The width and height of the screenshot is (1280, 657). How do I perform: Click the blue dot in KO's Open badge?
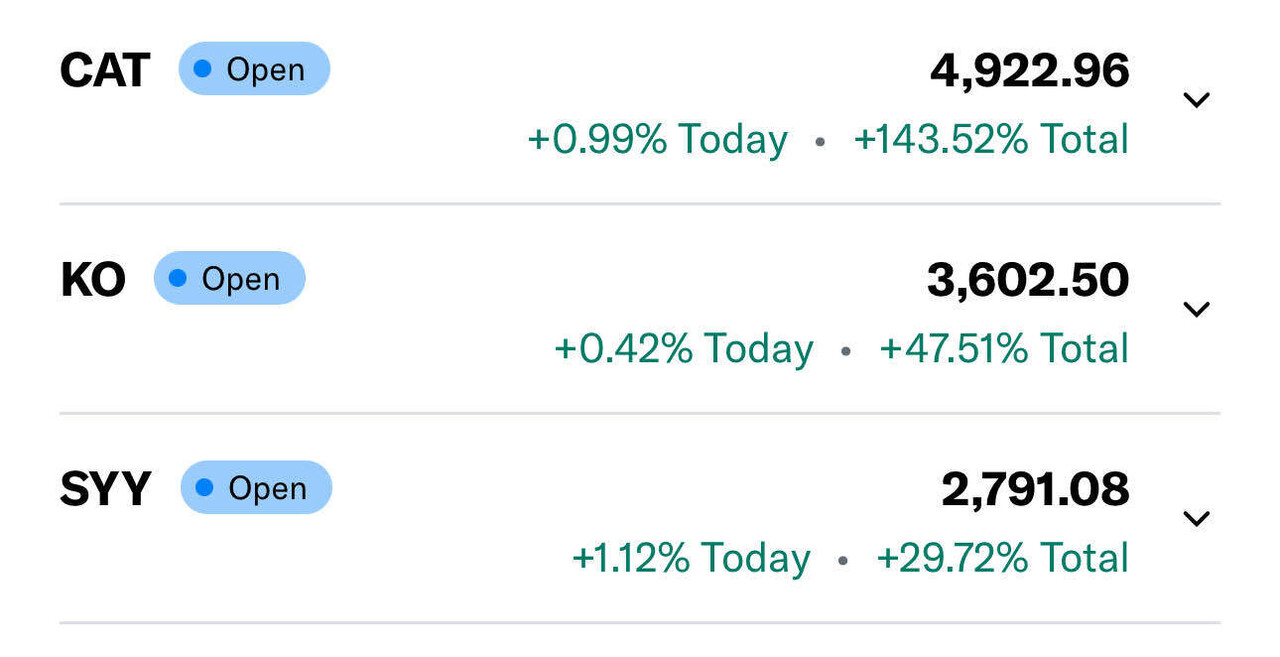(178, 278)
